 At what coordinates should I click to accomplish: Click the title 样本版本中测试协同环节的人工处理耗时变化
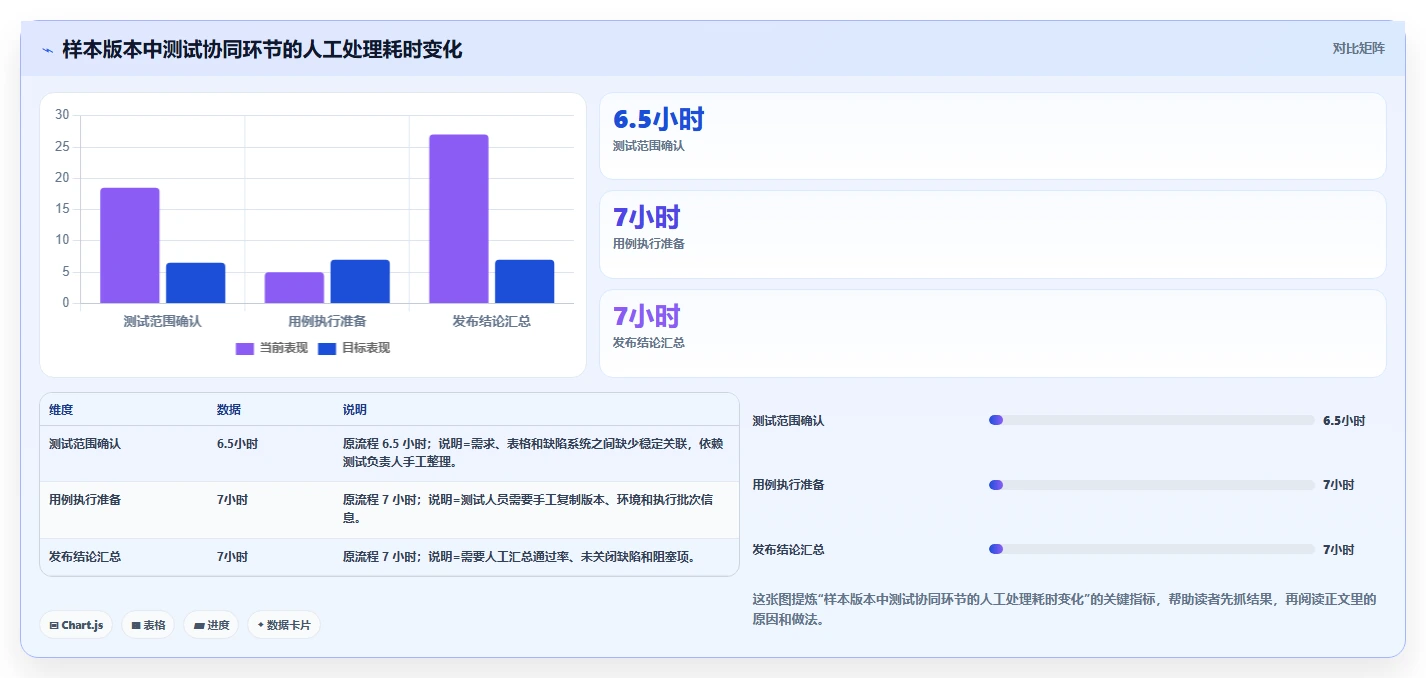[262, 50]
